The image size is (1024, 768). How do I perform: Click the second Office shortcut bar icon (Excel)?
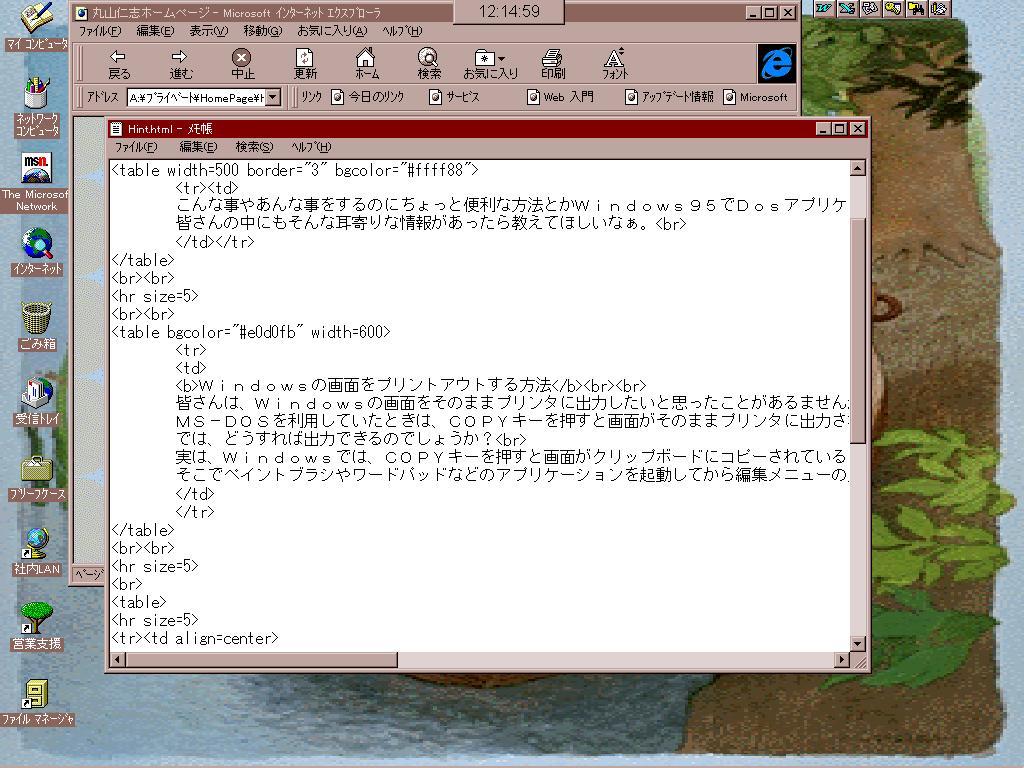tap(847, 8)
